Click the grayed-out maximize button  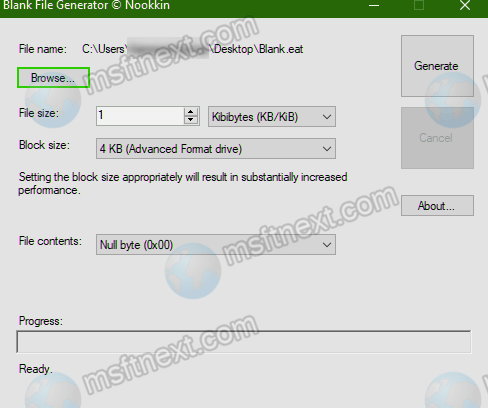click(419, 6)
